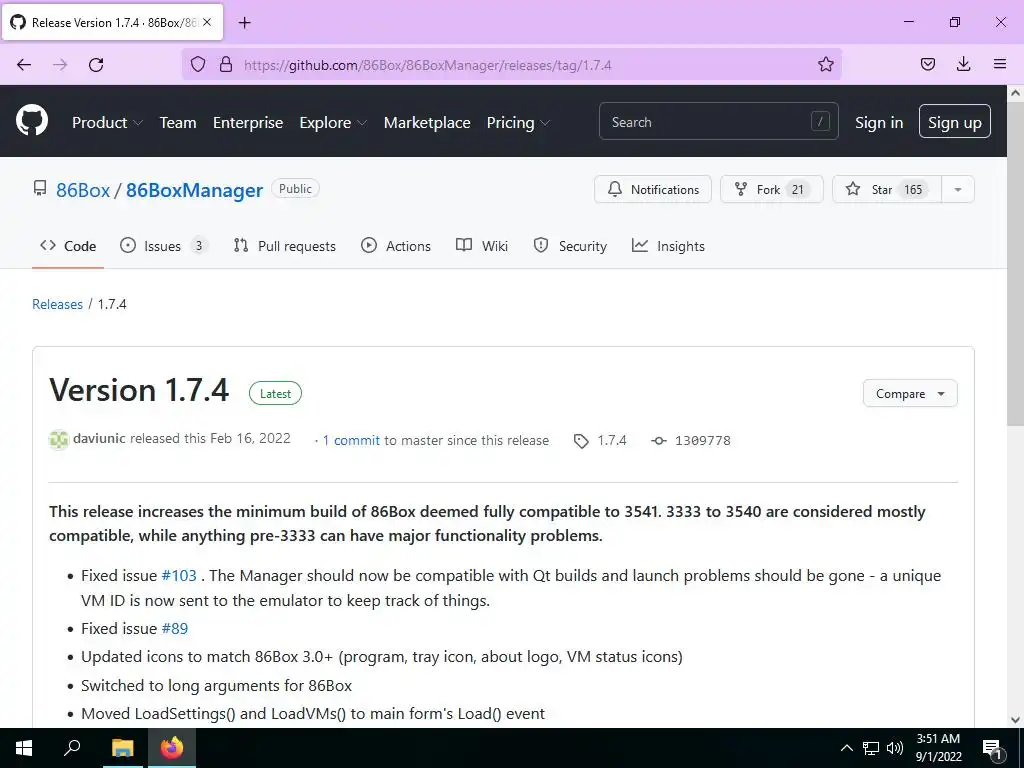The image size is (1024, 768).
Task: Open the network status tray icon
Action: pos(871,748)
